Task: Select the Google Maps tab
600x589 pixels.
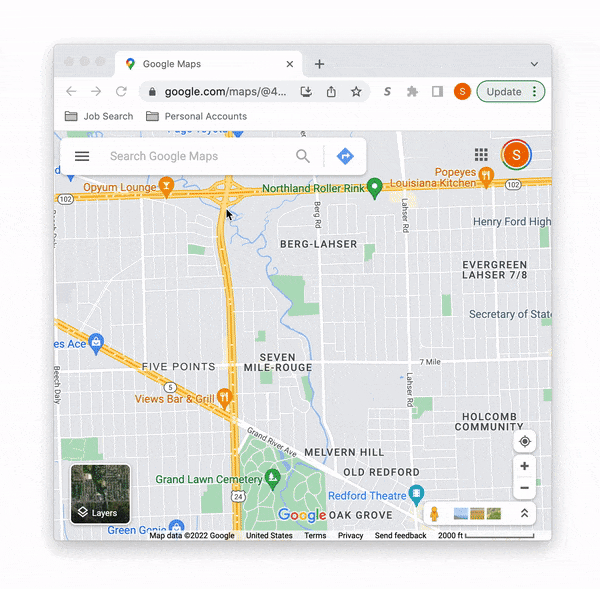Action: click(209, 64)
